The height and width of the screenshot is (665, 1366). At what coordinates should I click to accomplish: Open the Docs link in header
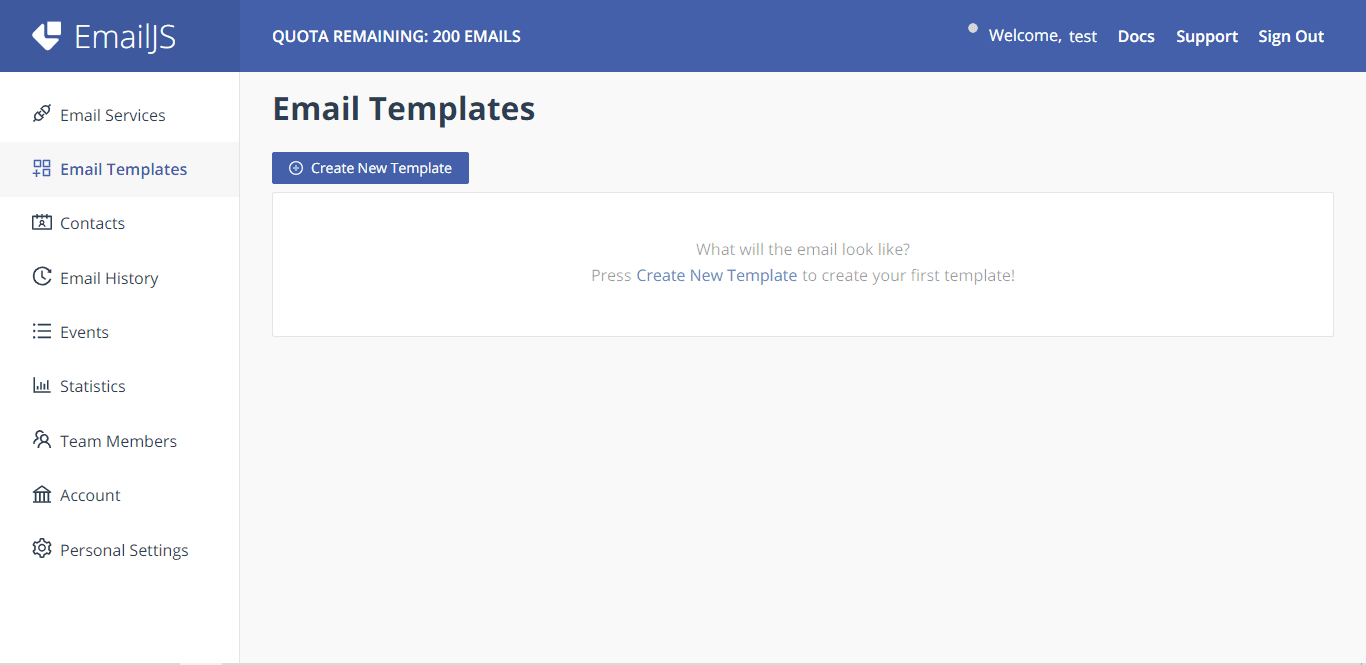click(1136, 36)
